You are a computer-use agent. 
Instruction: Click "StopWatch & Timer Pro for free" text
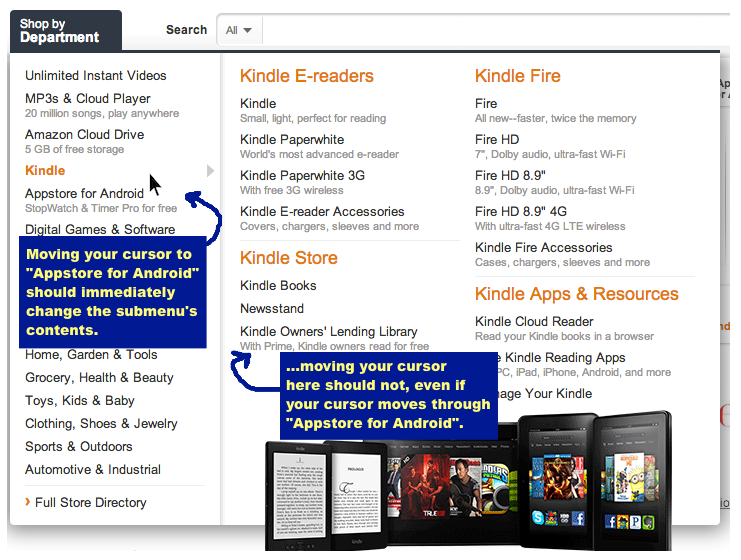coord(101,208)
